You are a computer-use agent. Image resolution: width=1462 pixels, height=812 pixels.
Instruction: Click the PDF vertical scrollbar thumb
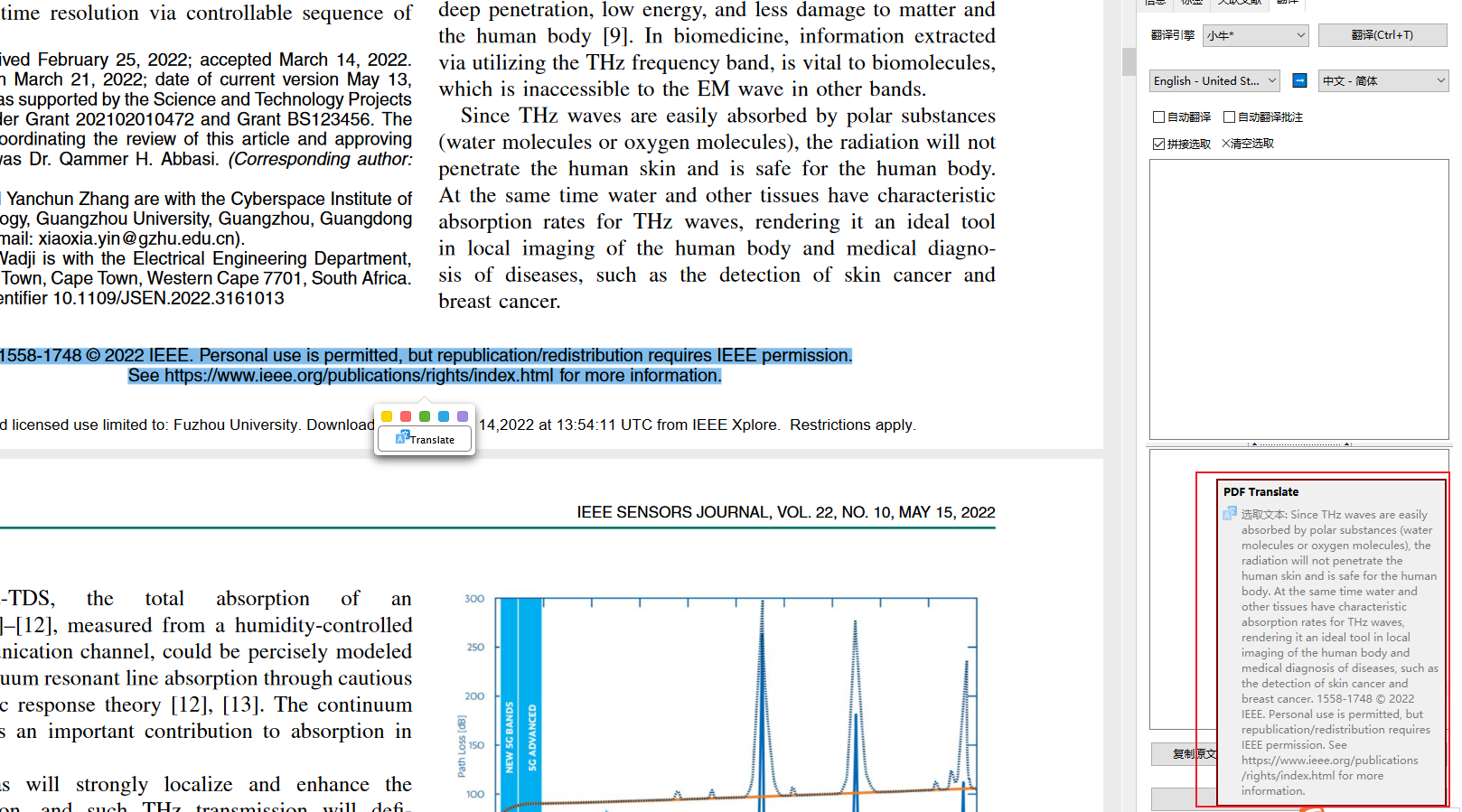click(1129, 61)
